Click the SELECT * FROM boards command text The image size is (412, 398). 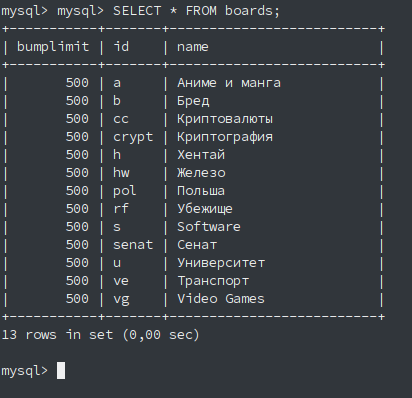click(x=196, y=11)
